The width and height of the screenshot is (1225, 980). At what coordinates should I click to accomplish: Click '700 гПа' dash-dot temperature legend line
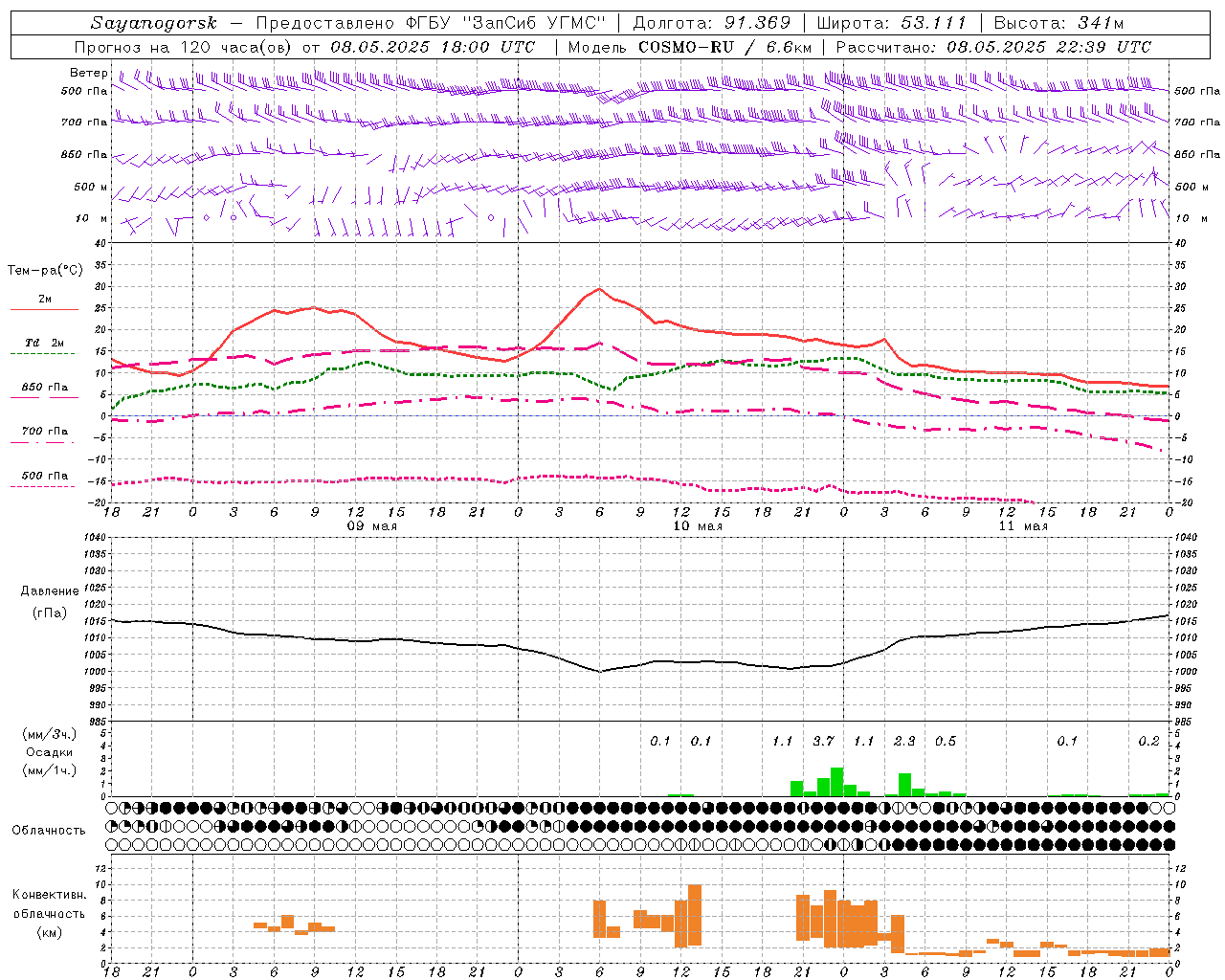44,442
